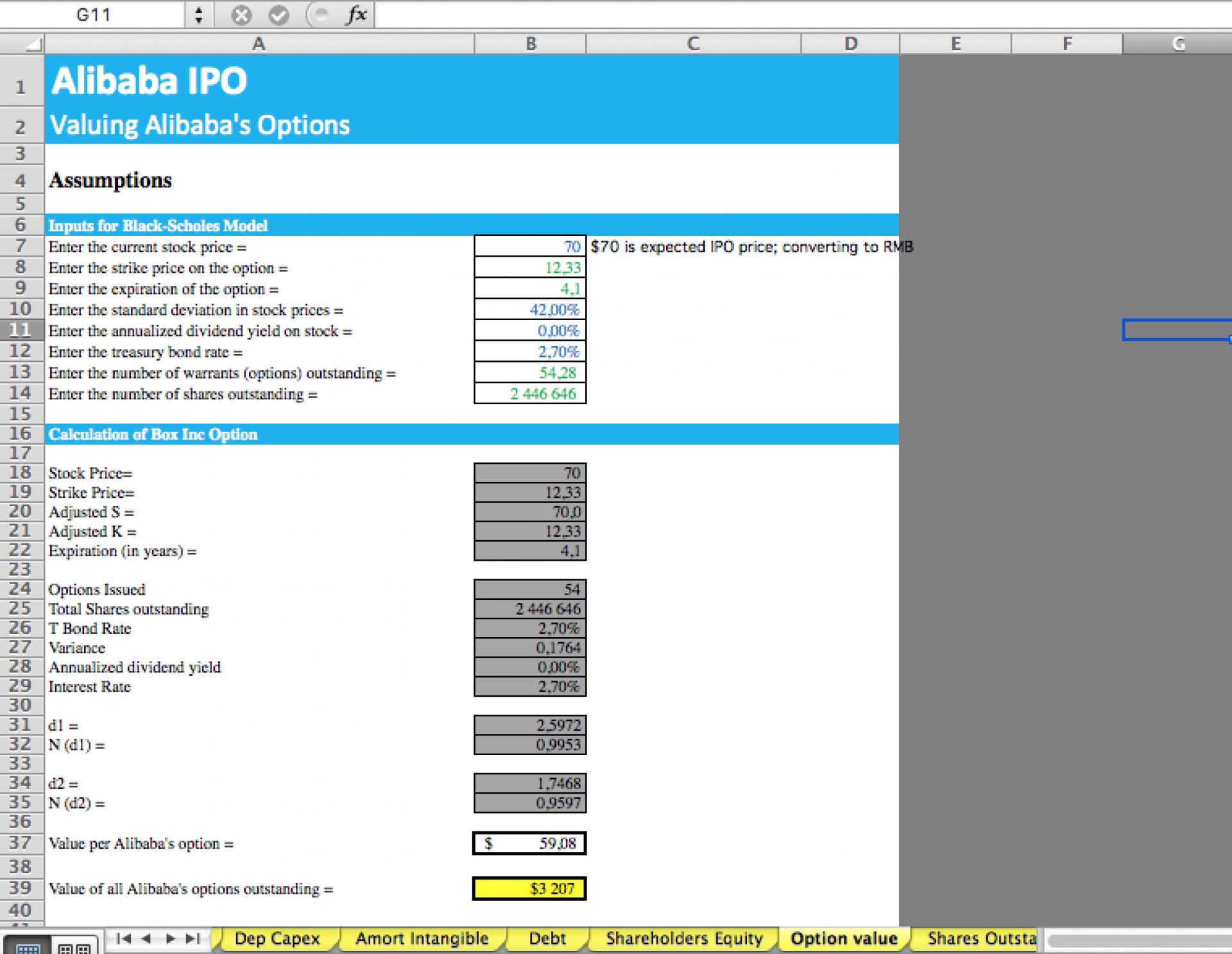This screenshot has height=954, width=1232.
Task: Click the horizontal scrollbar
Action: click(1139, 941)
